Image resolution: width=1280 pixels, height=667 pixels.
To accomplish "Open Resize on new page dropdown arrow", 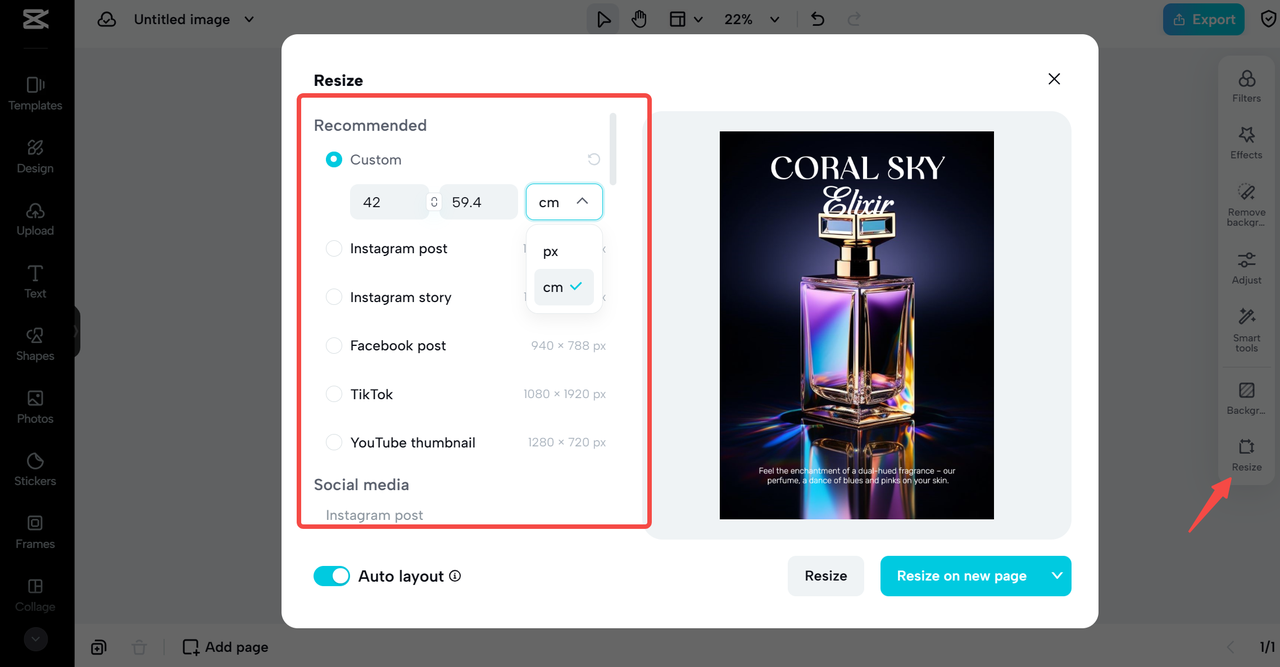I will [x=1057, y=576].
